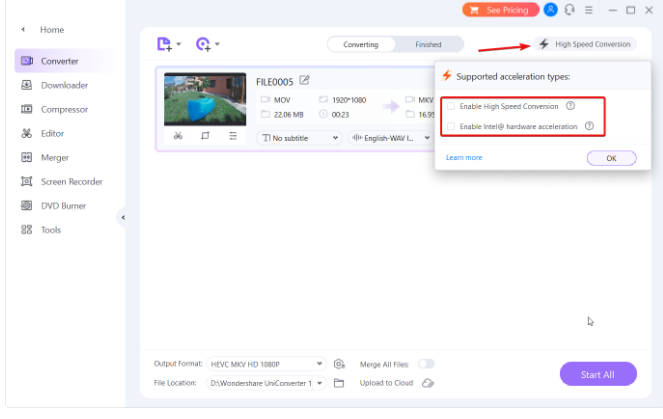This screenshot has width=663, height=419.
Task: Click the OK button in acceleration popup
Action: pos(611,158)
